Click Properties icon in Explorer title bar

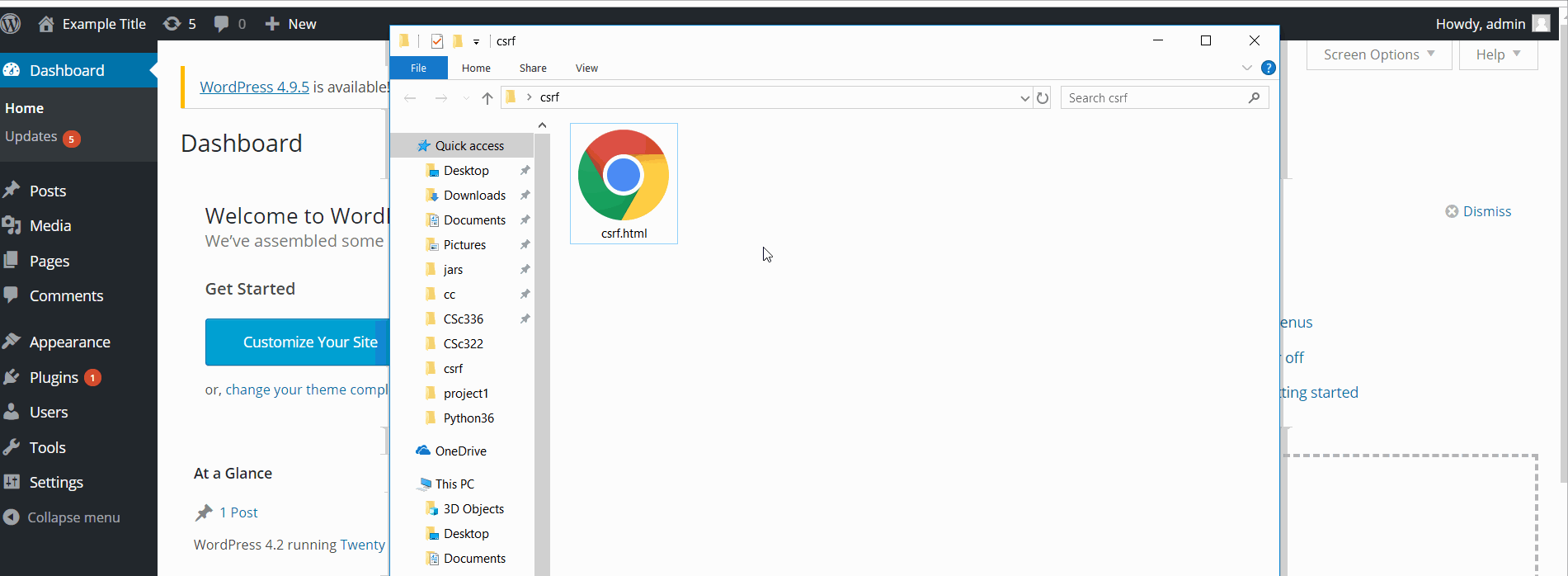(x=437, y=41)
